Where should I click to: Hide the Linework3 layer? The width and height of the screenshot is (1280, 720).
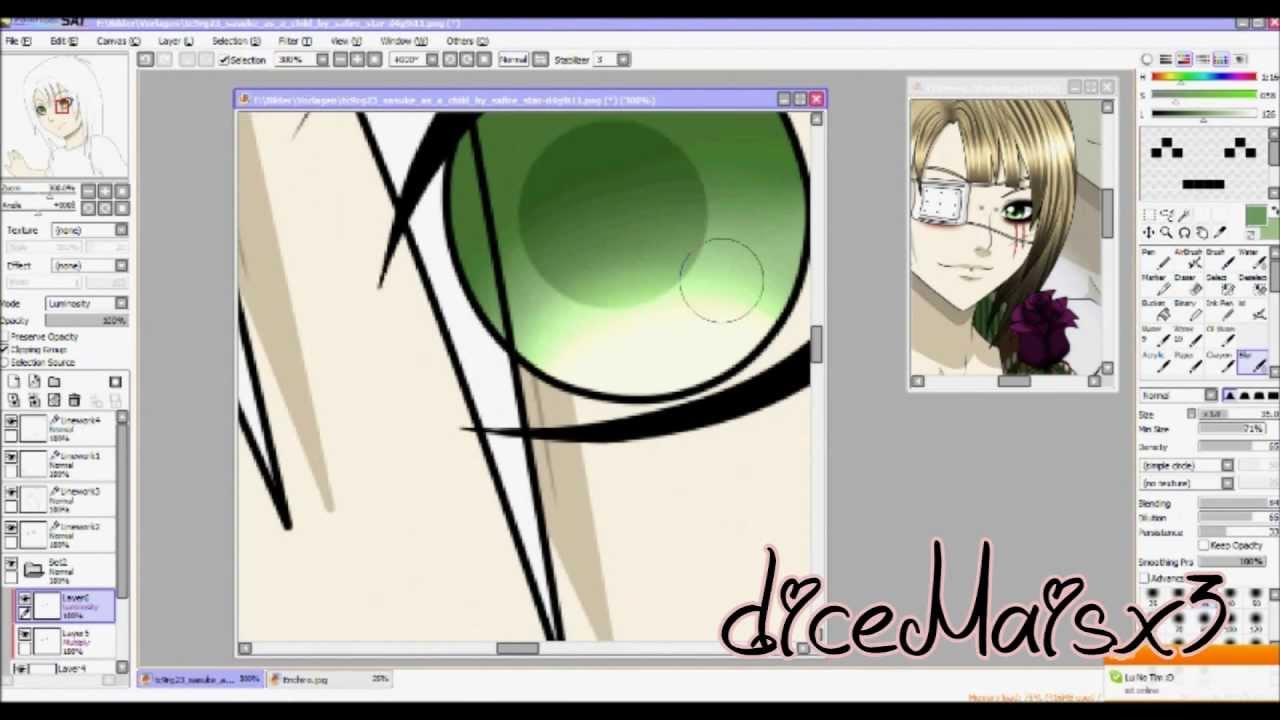click(11, 494)
